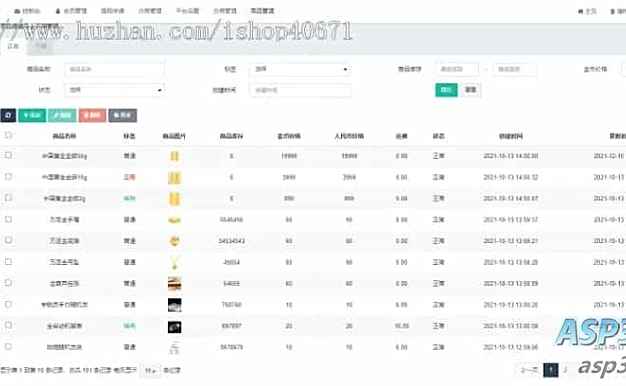Check the row with stock 5678979

8,346
